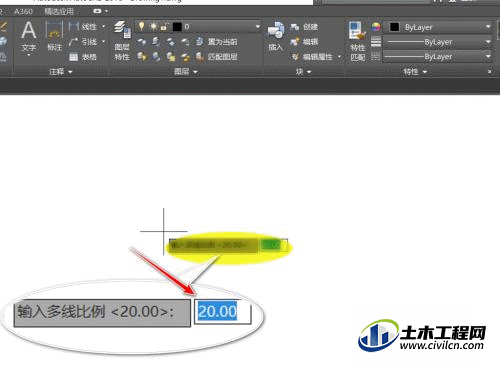Click the layer Lock icon in 图层 panel
Image resolution: width=500 pixels, height=375 pixels.
[x=185, y=42]
